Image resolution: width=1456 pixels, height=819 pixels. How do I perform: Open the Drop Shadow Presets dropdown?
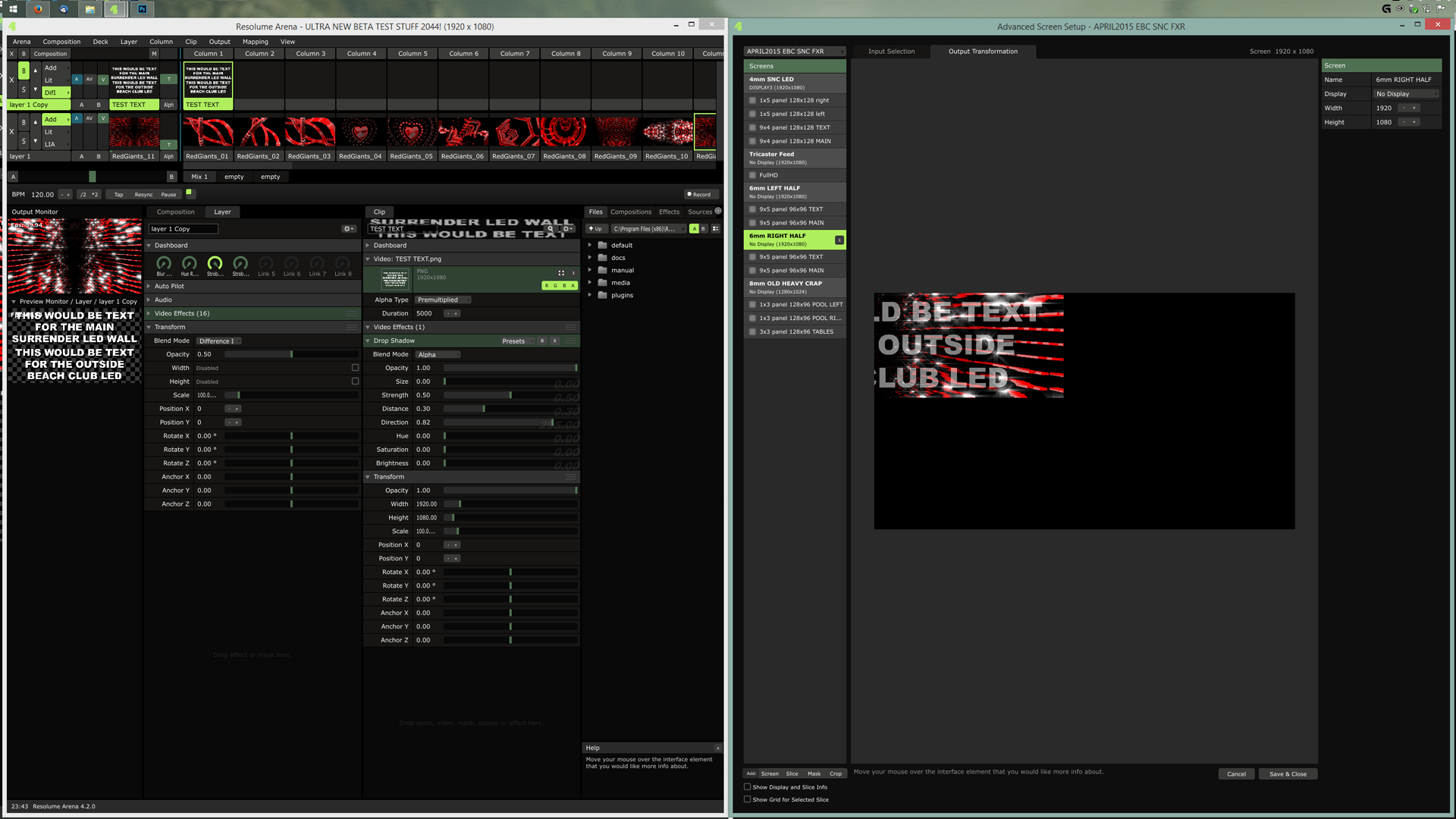(x=517, y=340)
